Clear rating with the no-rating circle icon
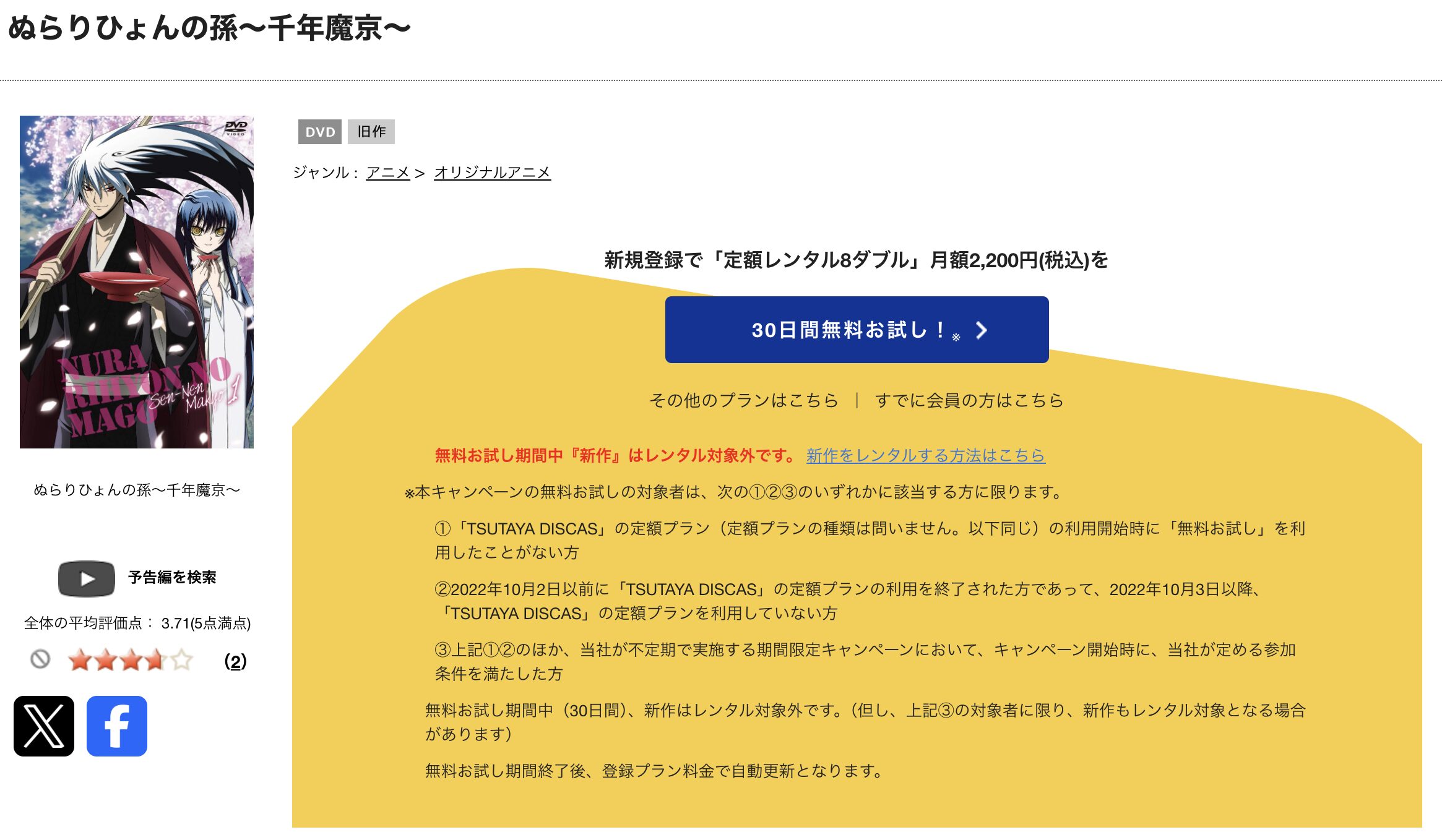Viewport: 1442px width, 840px height. click(40, 659)
